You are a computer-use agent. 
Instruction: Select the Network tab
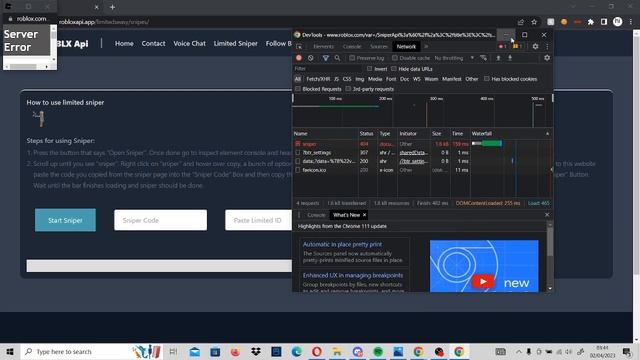click(406, 47)
